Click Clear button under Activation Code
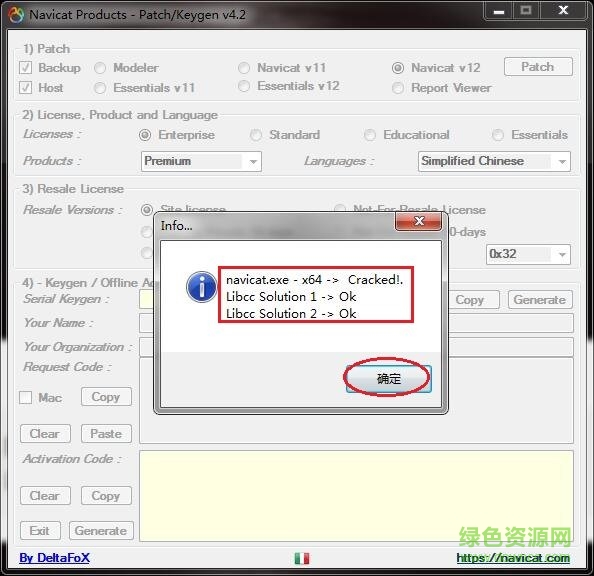 coord(45,496)
